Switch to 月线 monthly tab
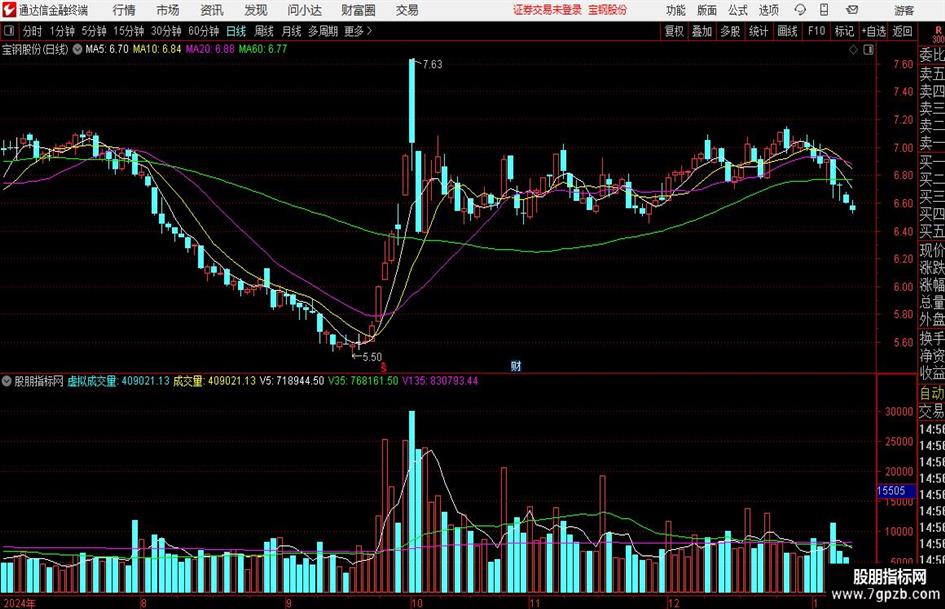Screen dimensions: 945x609 pos(291,31)
